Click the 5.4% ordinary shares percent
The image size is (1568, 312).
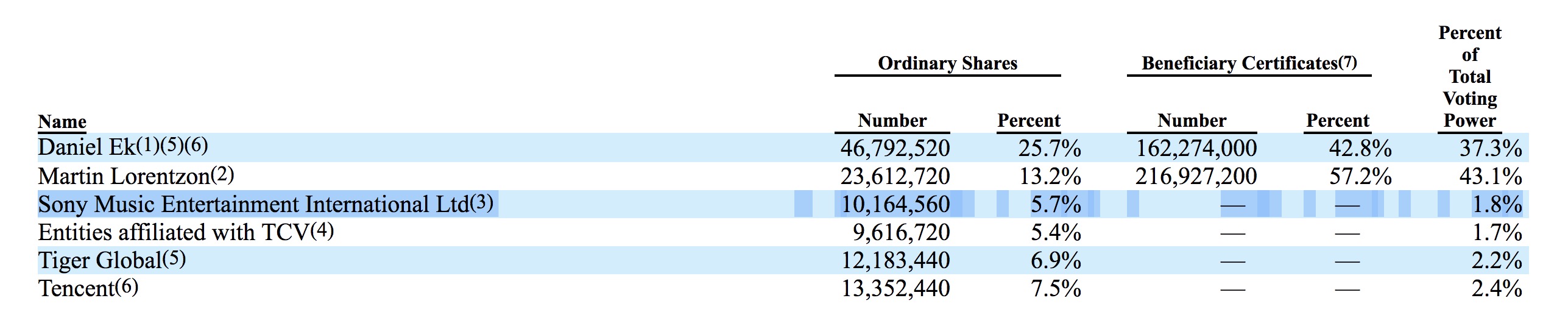(1056, 232)
